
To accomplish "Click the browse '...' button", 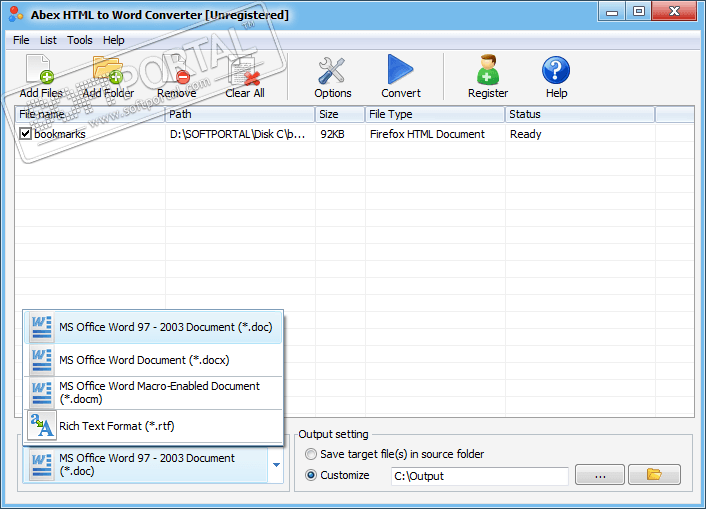I will [x=600, y=475].
